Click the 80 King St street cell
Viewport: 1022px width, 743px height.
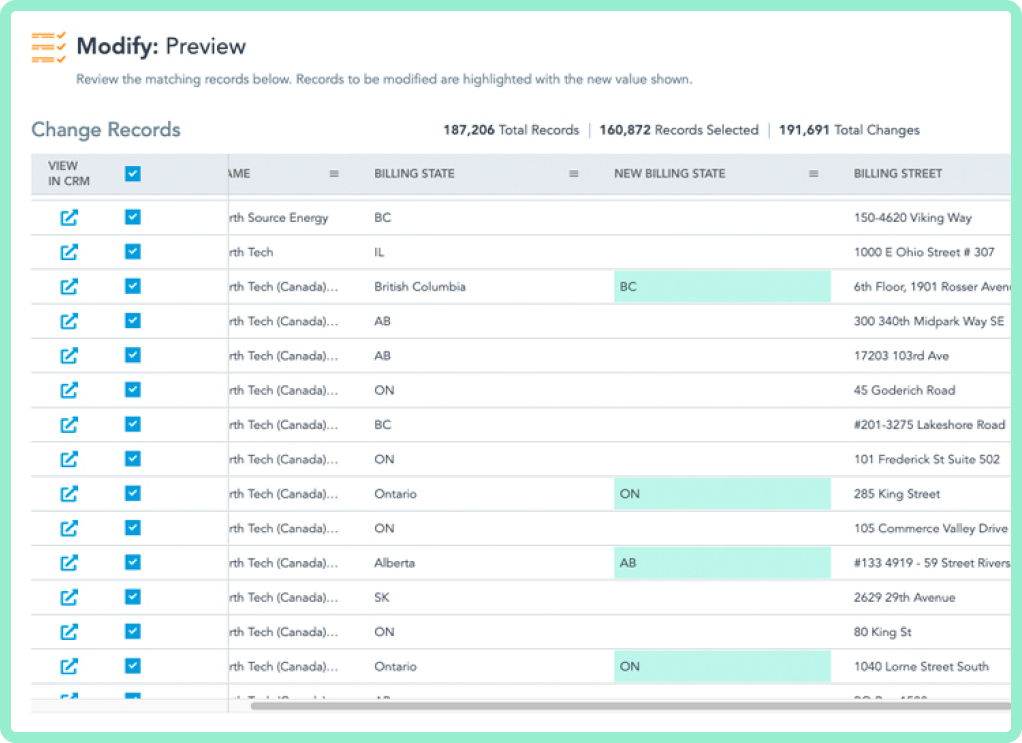point(883,632)
